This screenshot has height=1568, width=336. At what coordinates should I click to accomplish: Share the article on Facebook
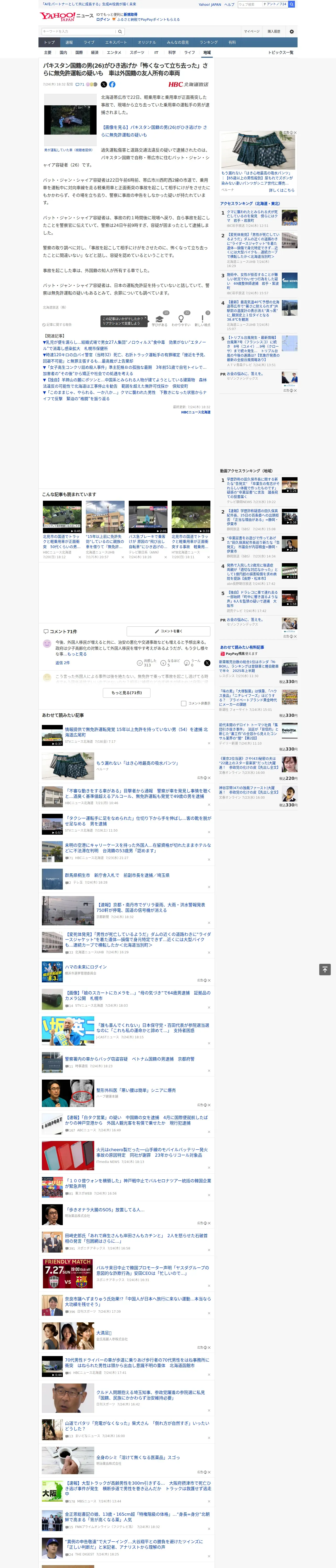[112, 85]
